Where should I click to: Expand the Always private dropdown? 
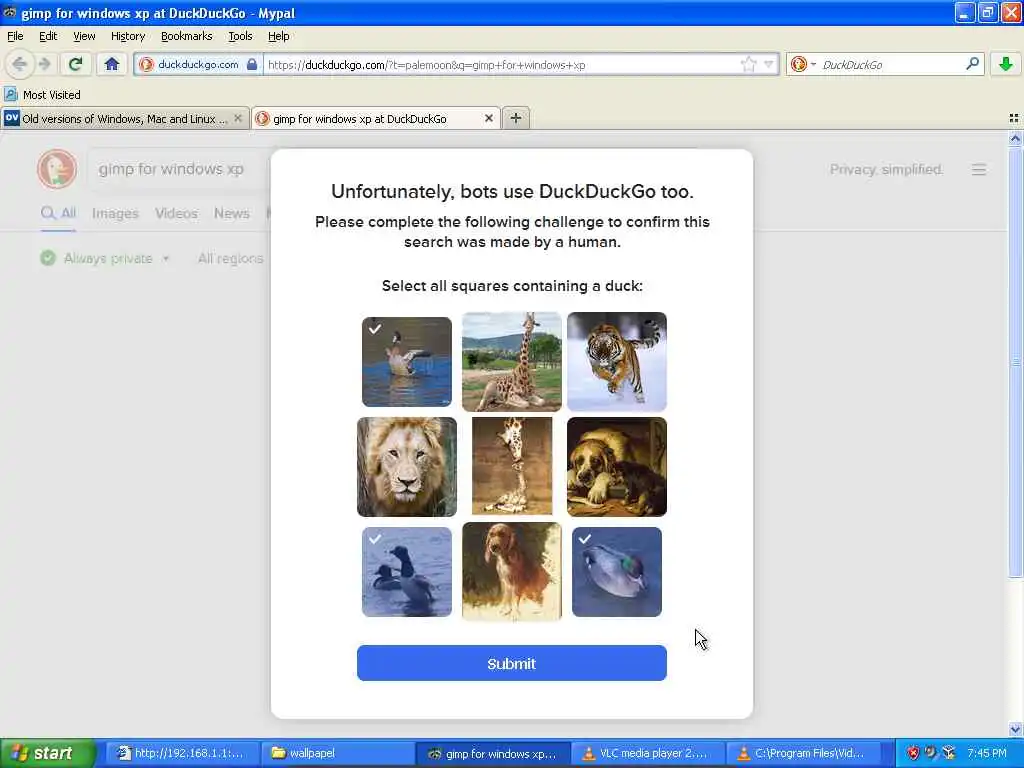(x=104, y=259)
